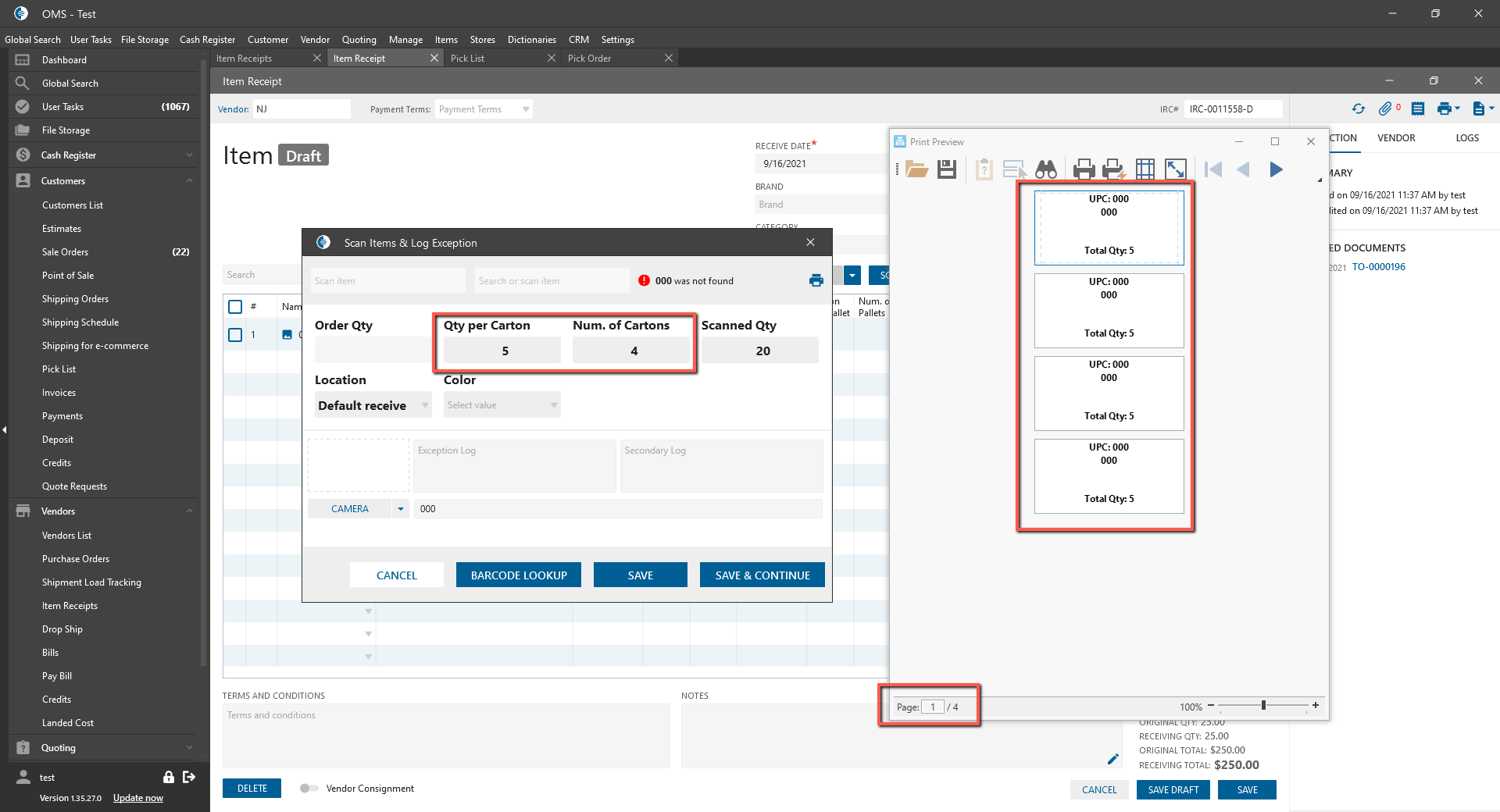Click the image icon in table row 1

(x=287, y=335)
